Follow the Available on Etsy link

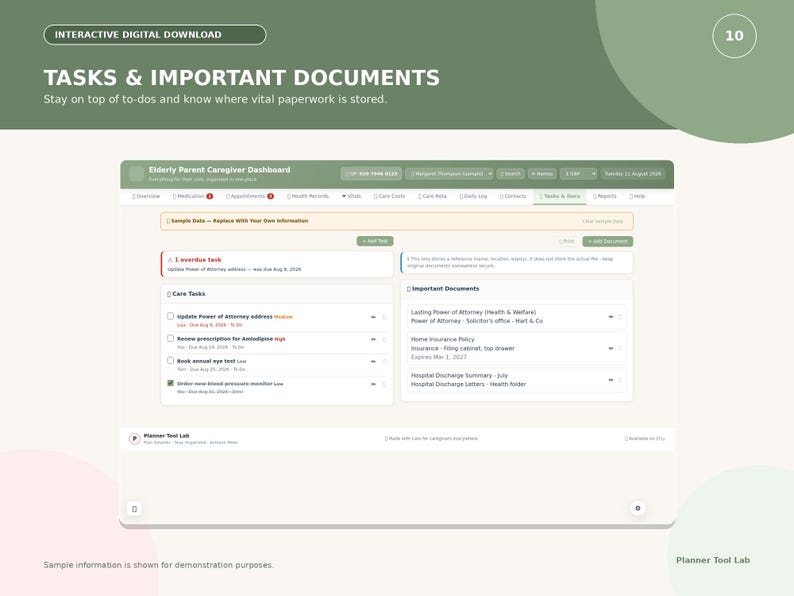pos(645,439)
